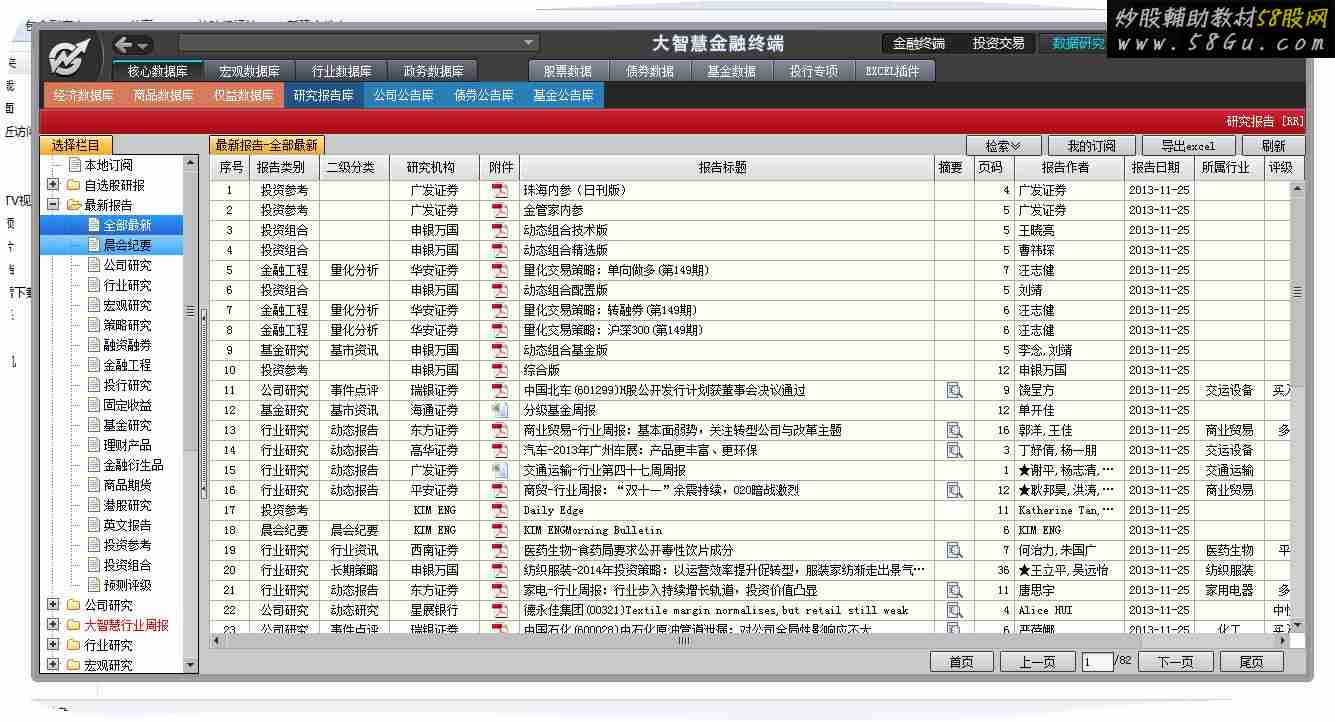View summary icon for 中国北车 report

point(955,390)
